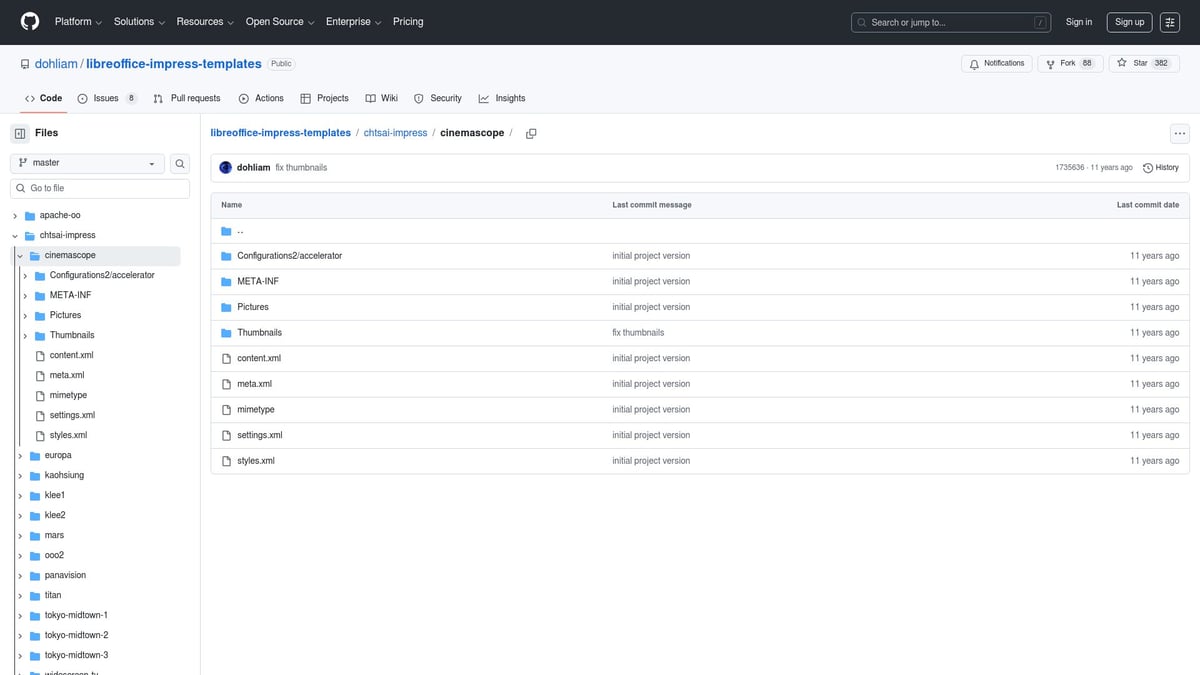The image size is (1200, 675).
Task: Open Configurations2/accelerator folder in file list
Action: (x=289, y=256)
